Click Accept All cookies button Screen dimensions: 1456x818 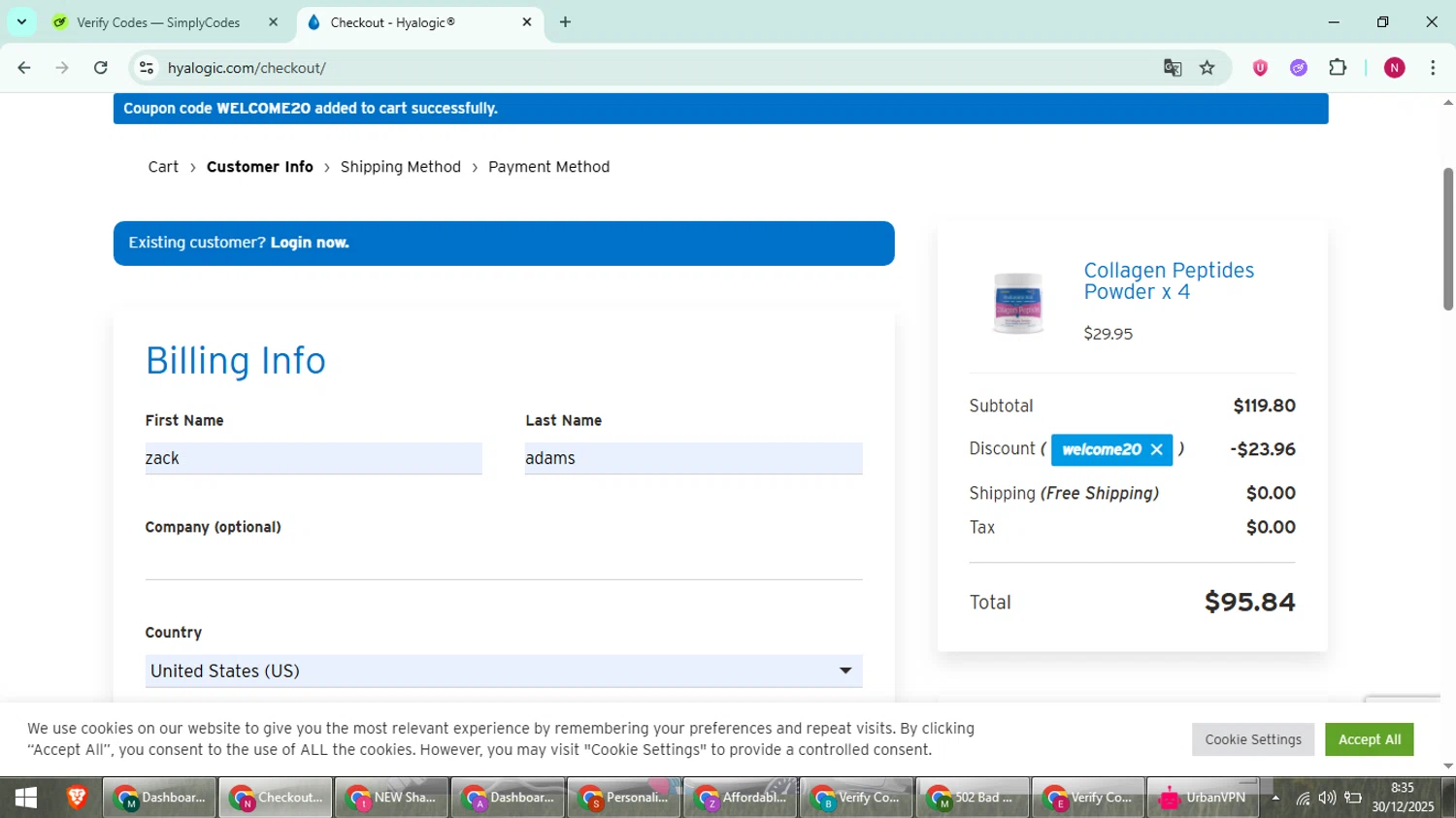pos(1370,739)
